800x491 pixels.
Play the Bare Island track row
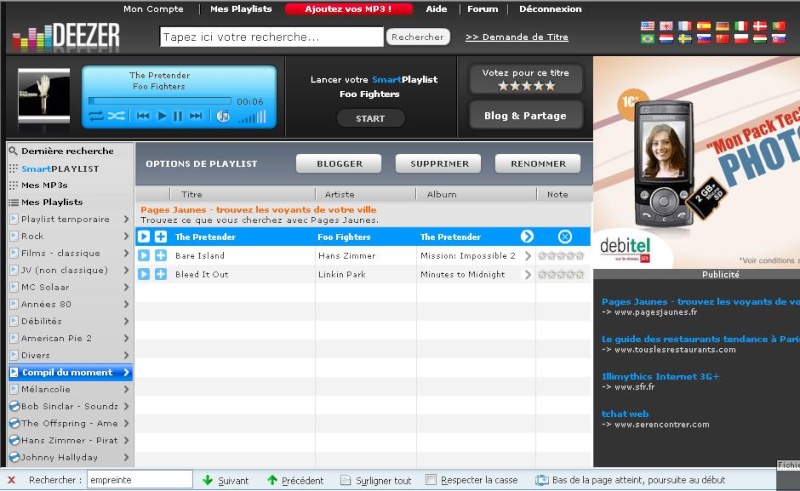144,255
